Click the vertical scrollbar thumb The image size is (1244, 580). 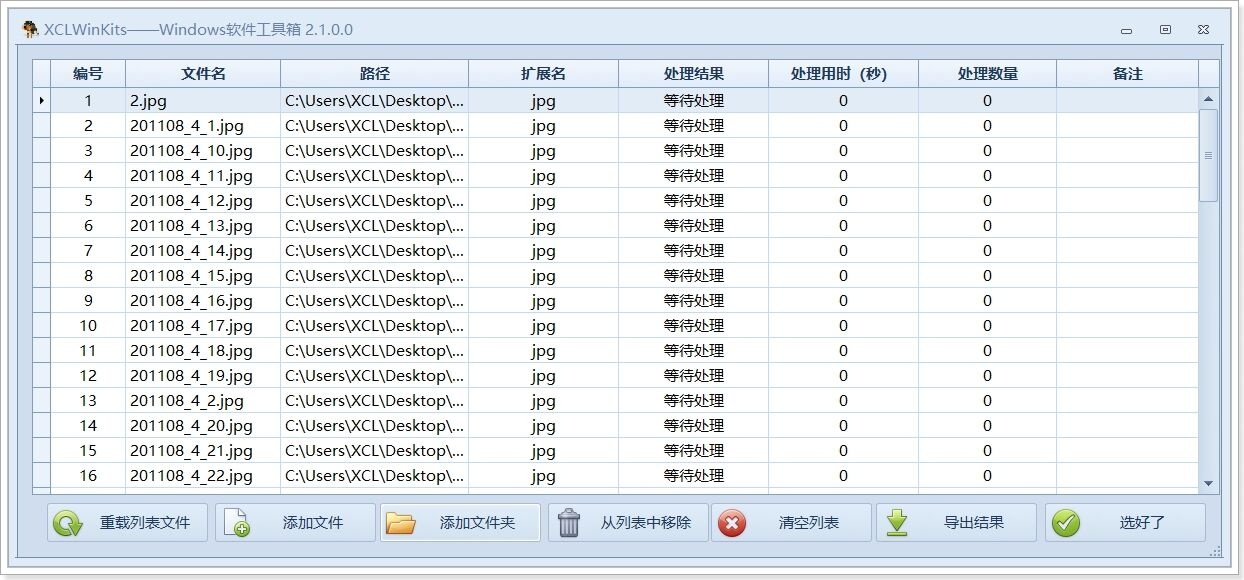coord(1208,155)
